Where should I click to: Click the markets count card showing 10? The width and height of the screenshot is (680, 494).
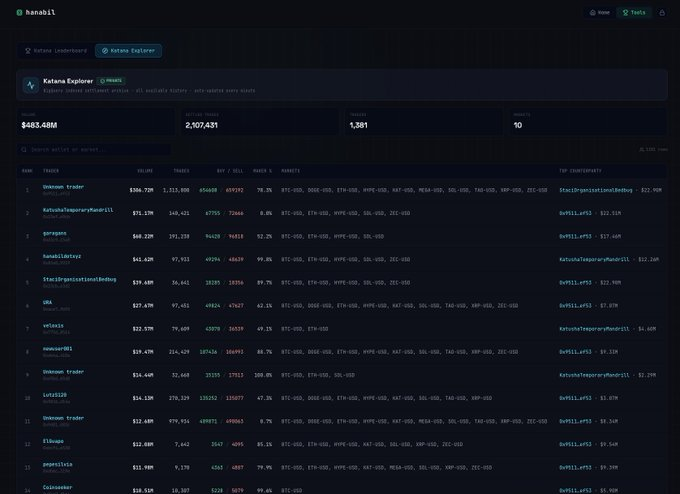tap(588, 121)
